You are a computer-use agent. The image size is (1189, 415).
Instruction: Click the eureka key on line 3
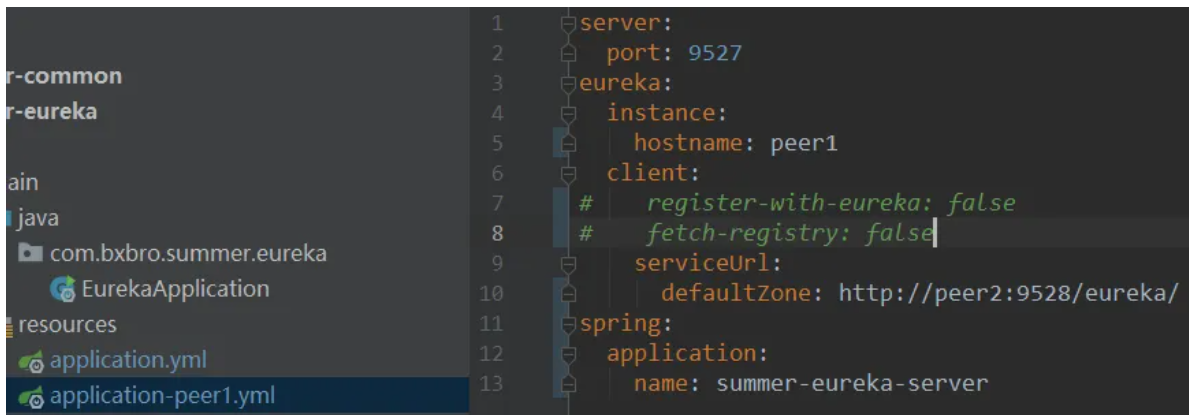click(x=621, y=83)
